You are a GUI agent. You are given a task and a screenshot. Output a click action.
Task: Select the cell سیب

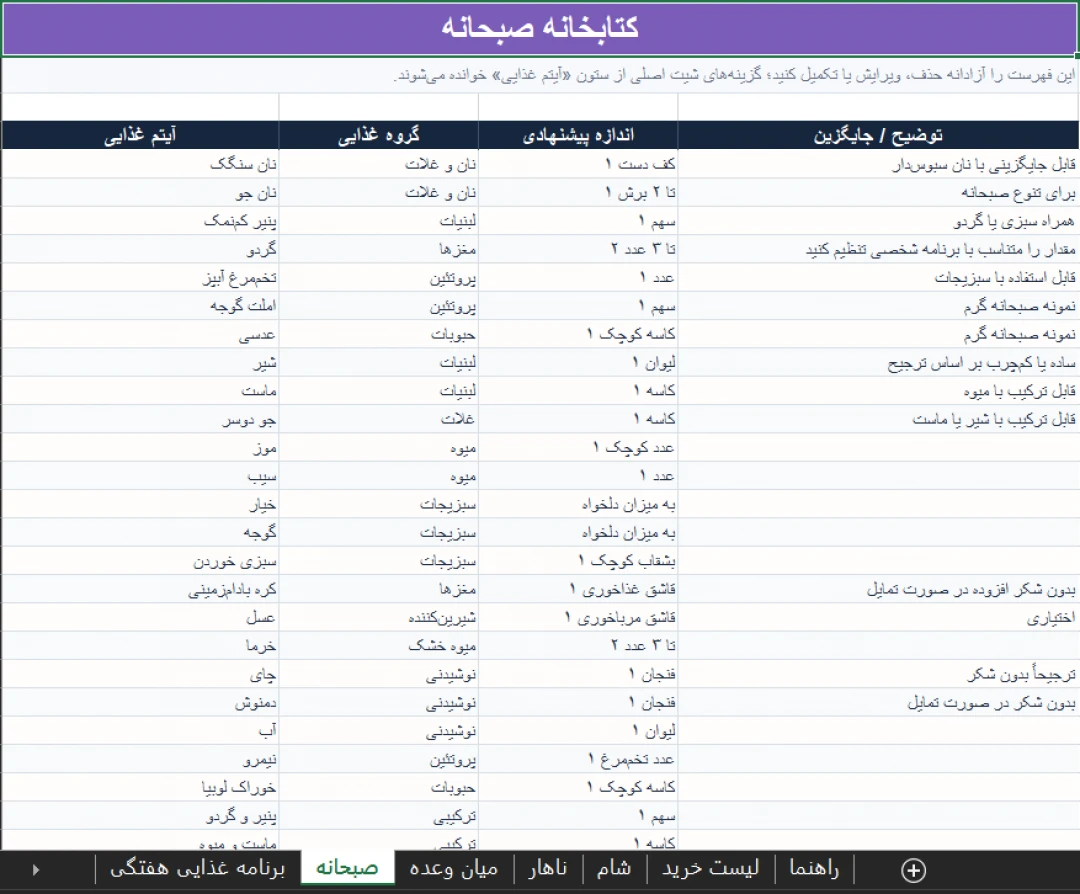(x=141, y=476)
